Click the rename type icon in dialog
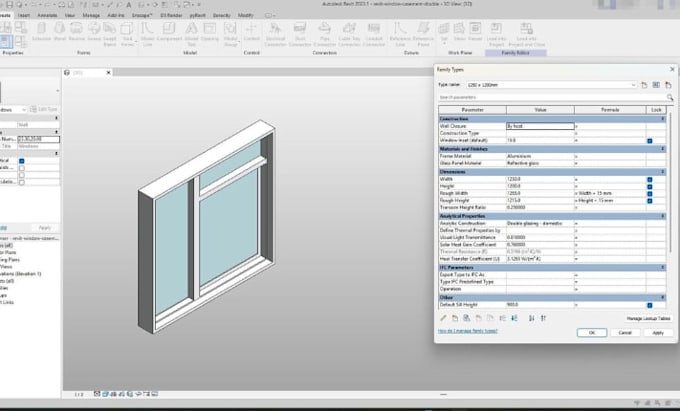680x411 pixels. point(656,85)
